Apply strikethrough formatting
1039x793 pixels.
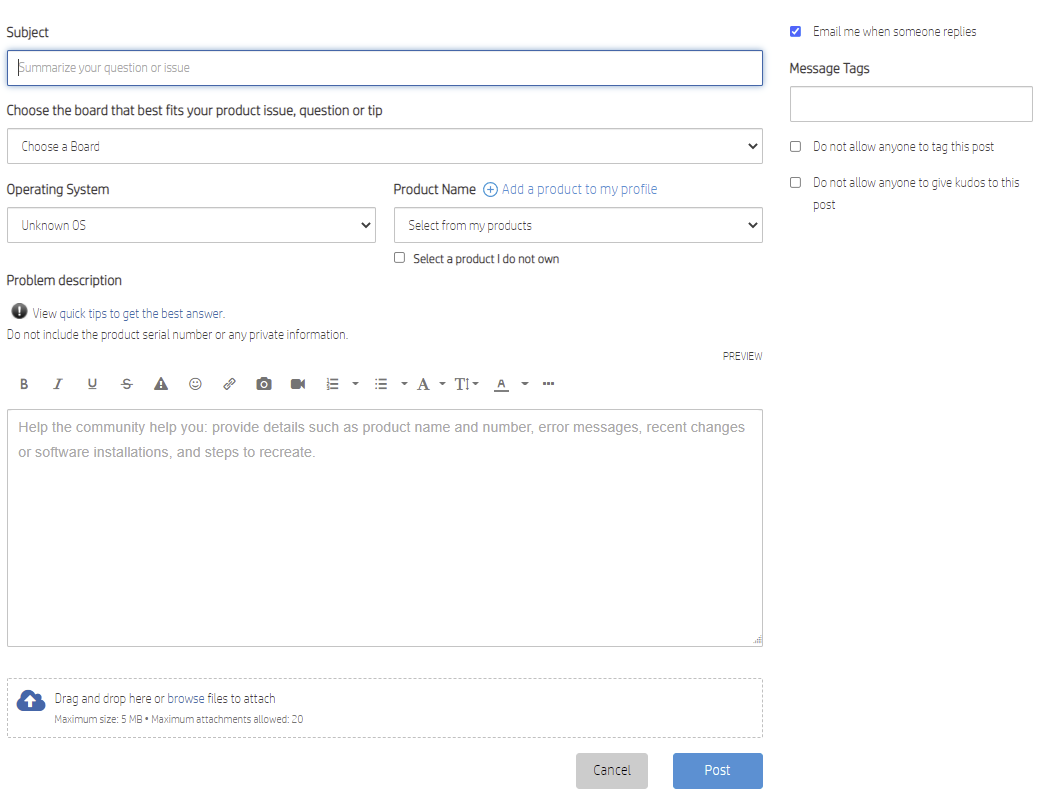tap(127, 383)
